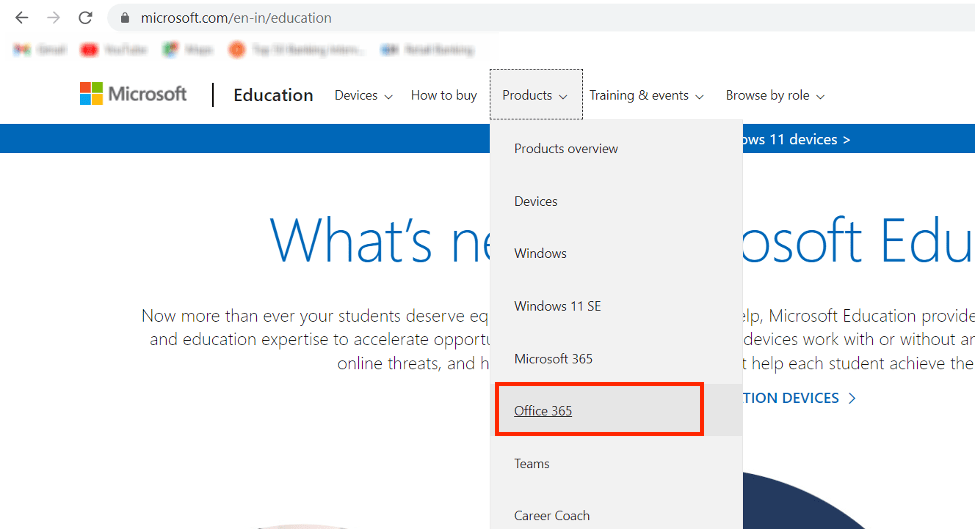The height and width of the screenshot is (529, 977).
Task: Collapse the Products dropdown menu
Action: click(x=536, y=95)
